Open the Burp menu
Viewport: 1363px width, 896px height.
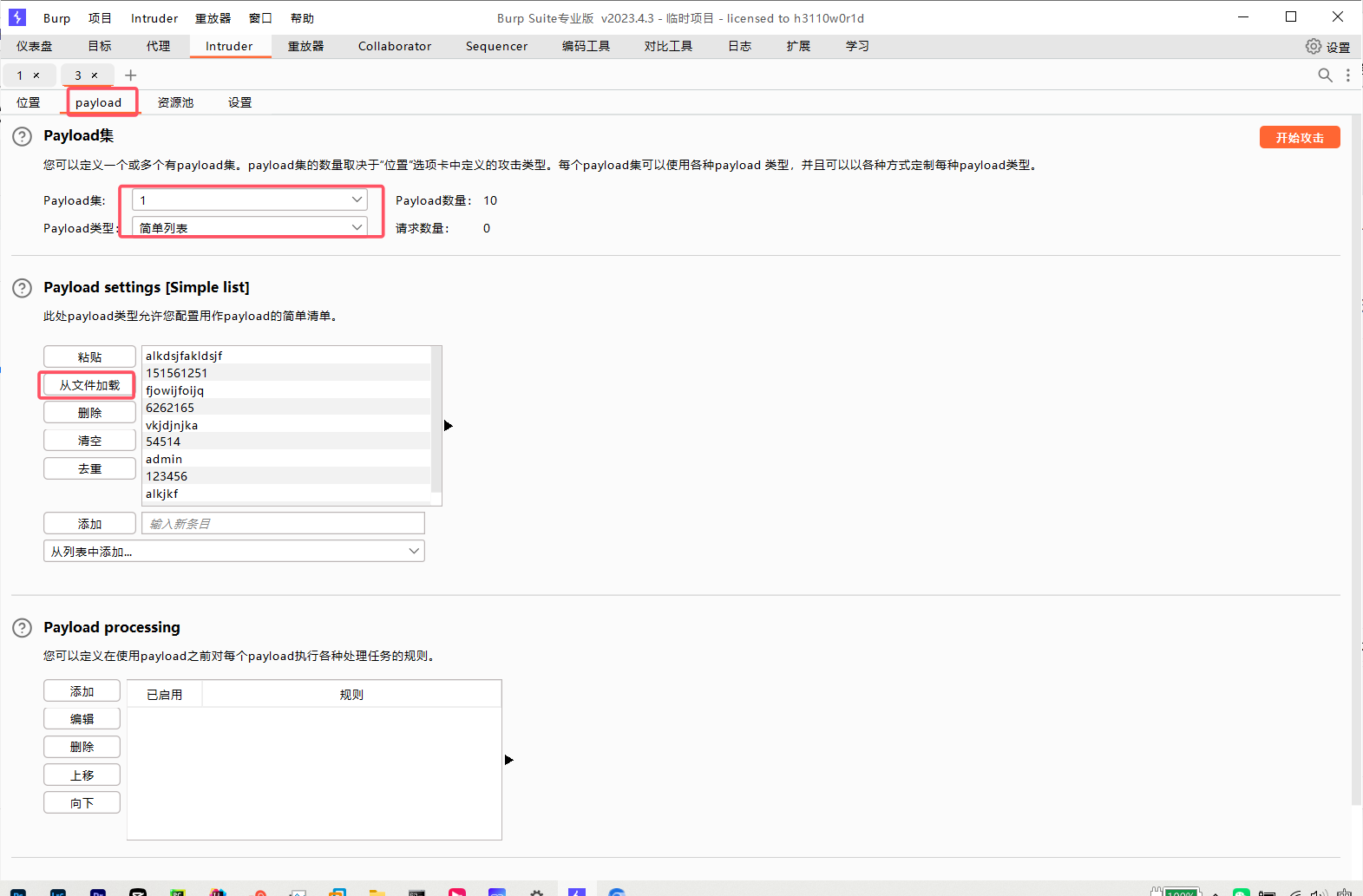pyautogui.click(x=57, y=18)
